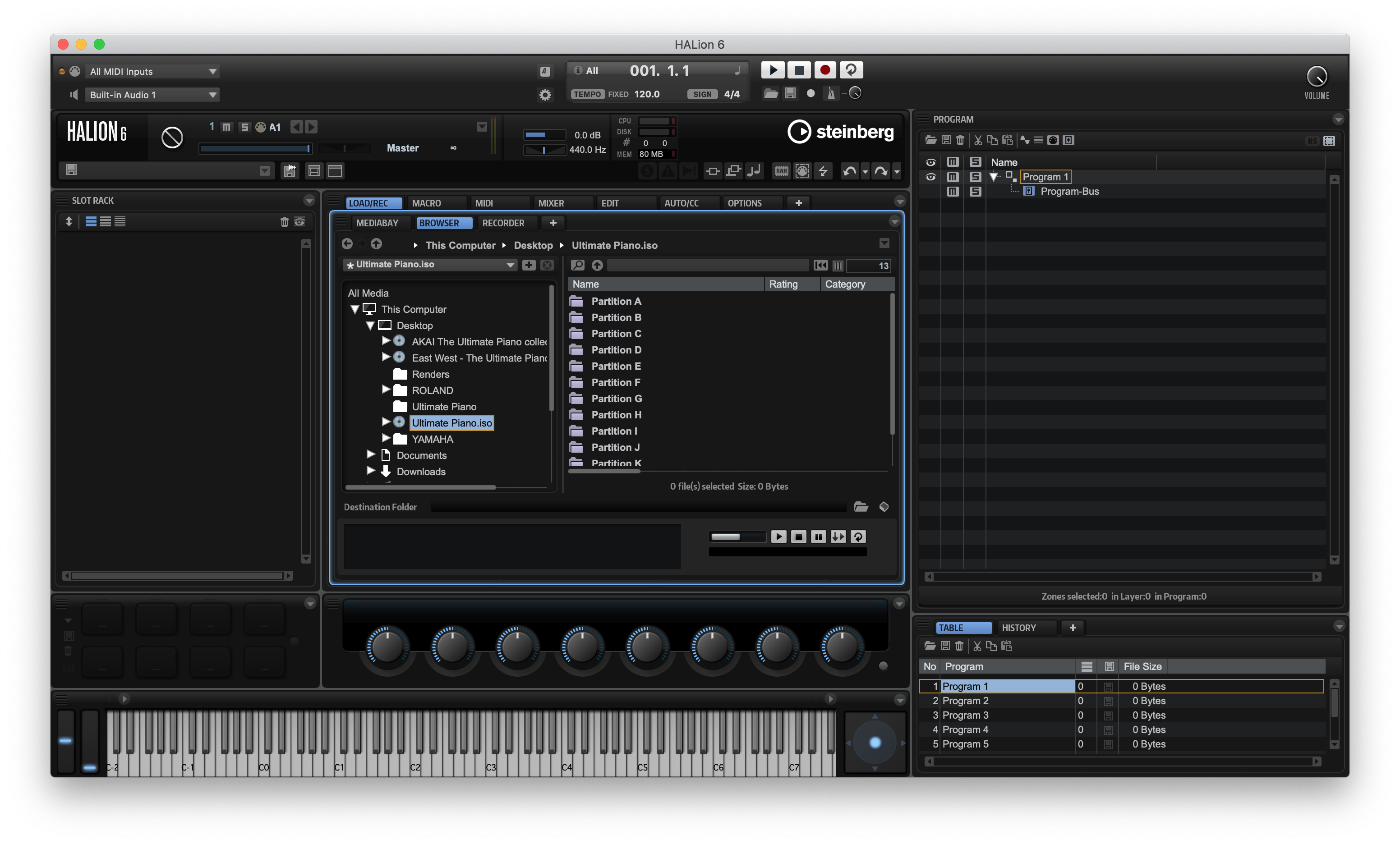Click the red Record button
Viewport: 1400px width, 844px height.
tap(825, 70)
